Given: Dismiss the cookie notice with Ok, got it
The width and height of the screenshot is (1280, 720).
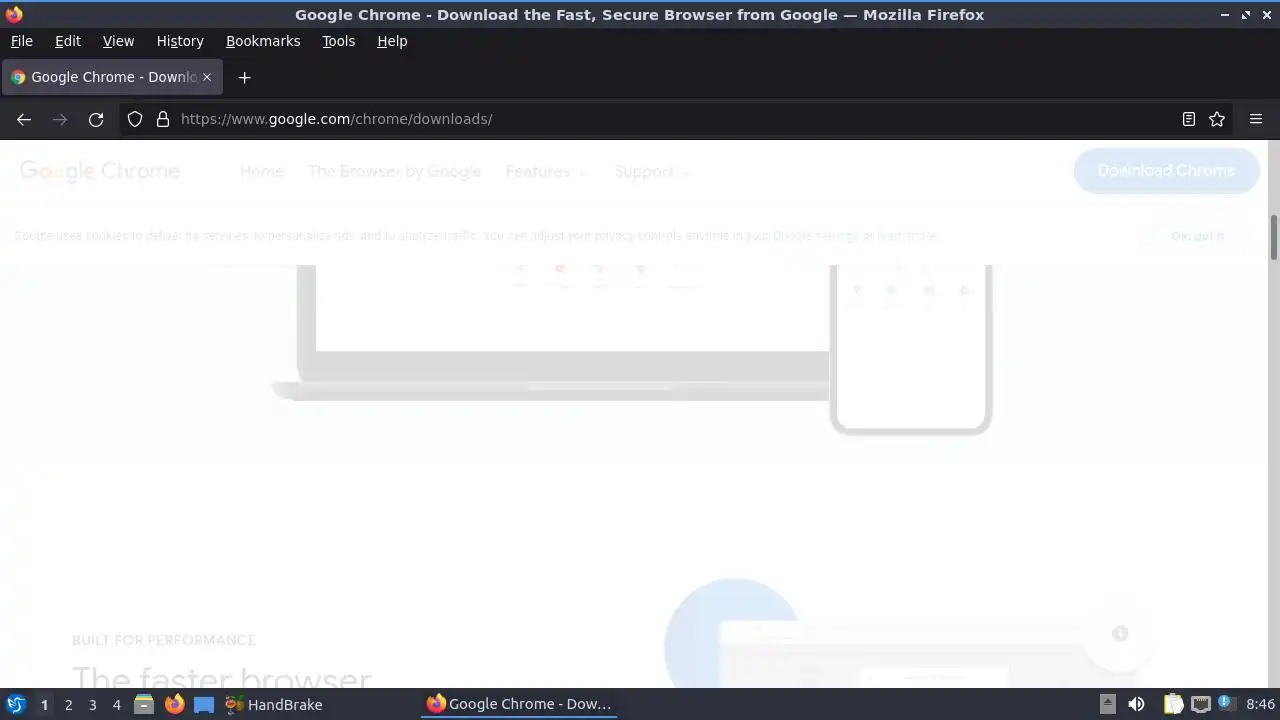Looking at the screenshot, I should point(1197,236).
